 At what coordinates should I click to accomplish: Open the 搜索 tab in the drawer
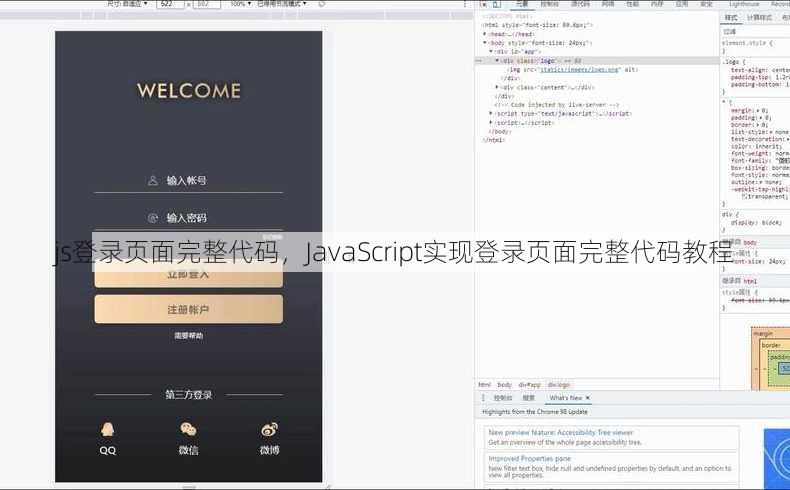pyautogui.click(x=528, y=398)
